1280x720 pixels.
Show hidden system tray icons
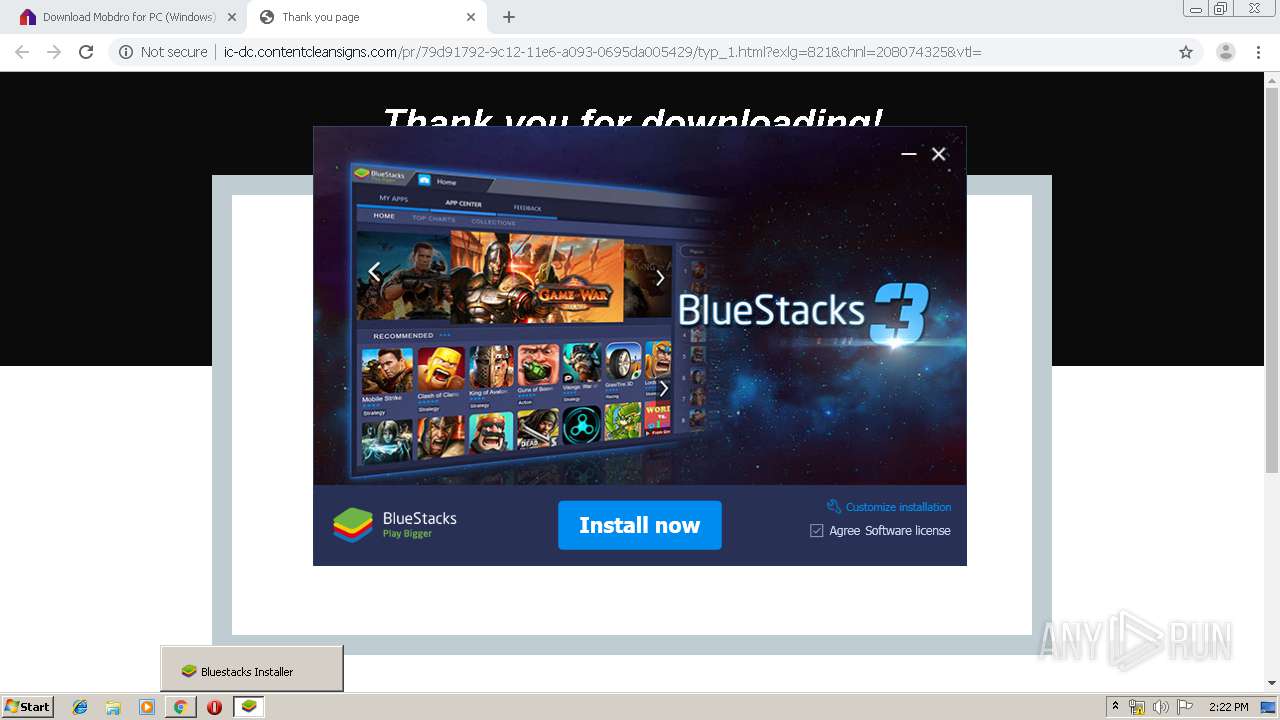pyautogui.click(x=1115, y=707)
